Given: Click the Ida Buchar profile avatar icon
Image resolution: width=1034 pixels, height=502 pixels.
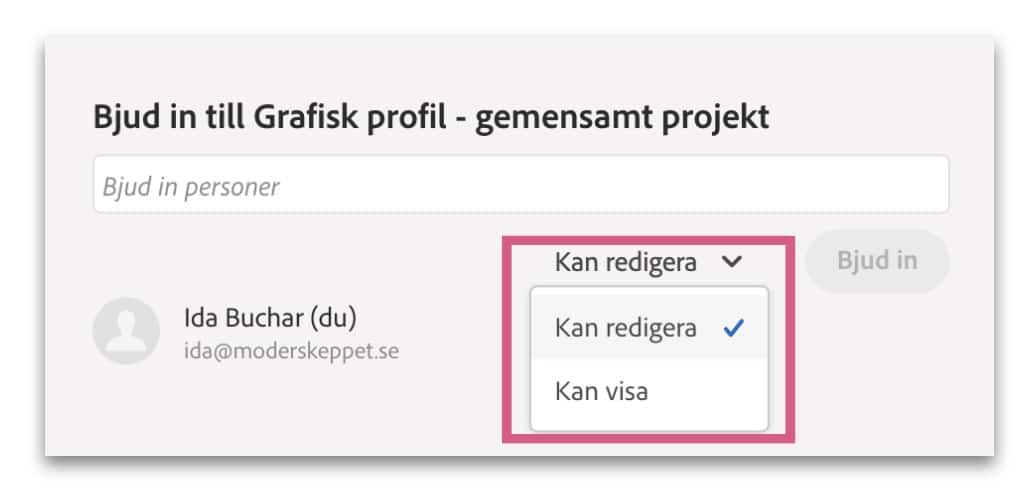Looking at the screenshot, I should 126,331.
